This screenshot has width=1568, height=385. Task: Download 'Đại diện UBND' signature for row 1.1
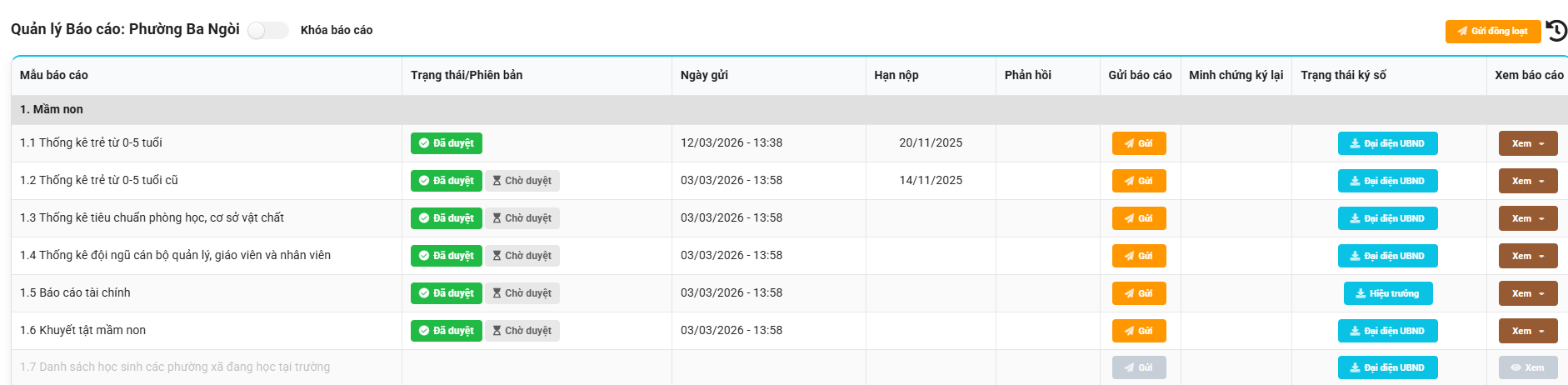coord(1388,143)
